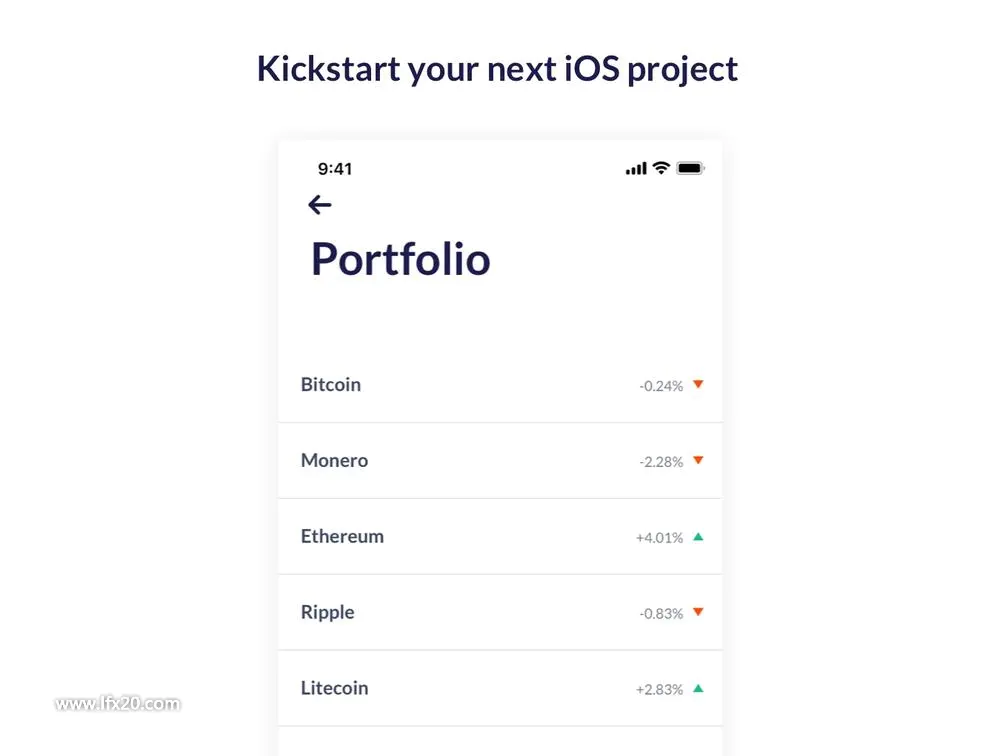Click the green up arrow beside Litecoin
Viewport: 1000px width, 756px height.
pos(698,688)
